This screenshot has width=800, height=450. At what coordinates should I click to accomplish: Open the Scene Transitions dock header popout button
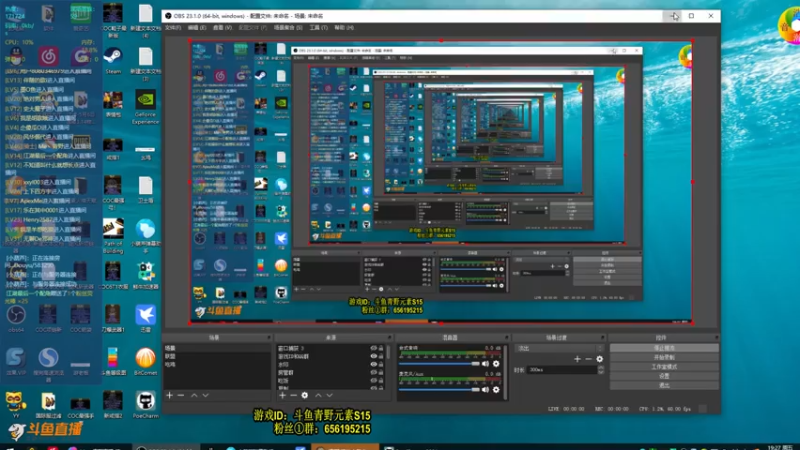[603, 338]
